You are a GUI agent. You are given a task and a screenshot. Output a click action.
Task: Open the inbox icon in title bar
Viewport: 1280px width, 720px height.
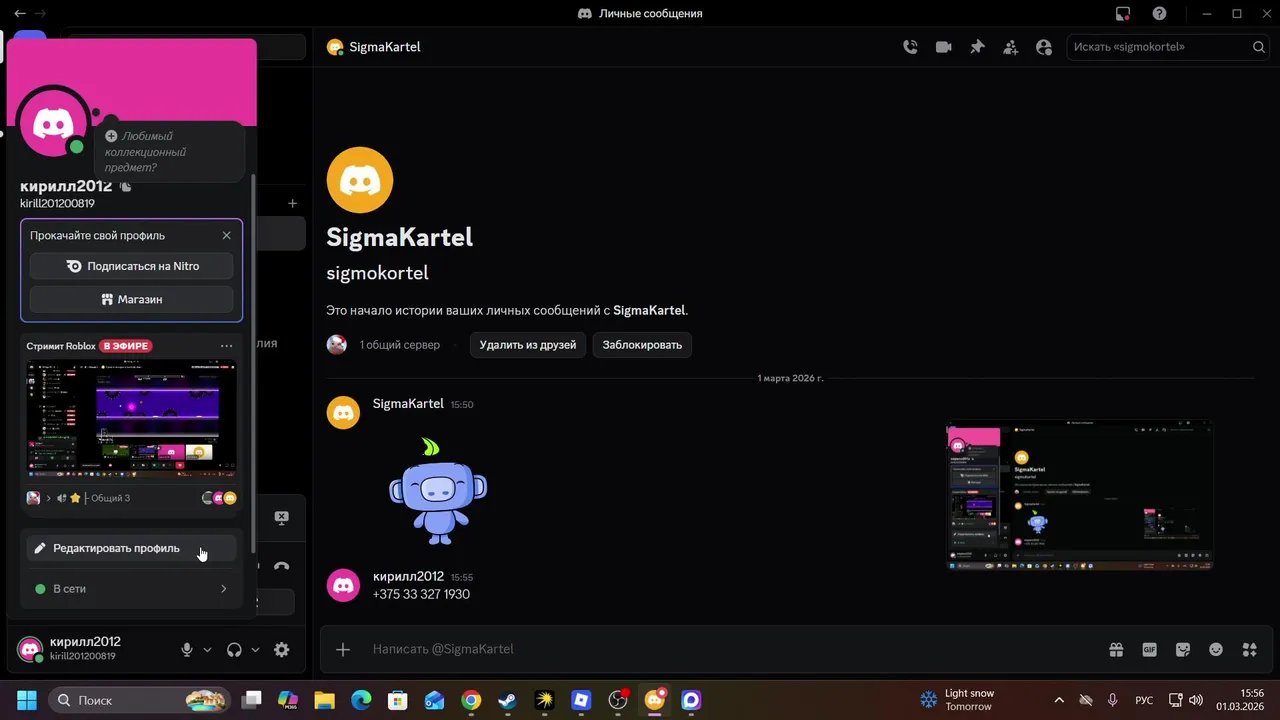1123,14
